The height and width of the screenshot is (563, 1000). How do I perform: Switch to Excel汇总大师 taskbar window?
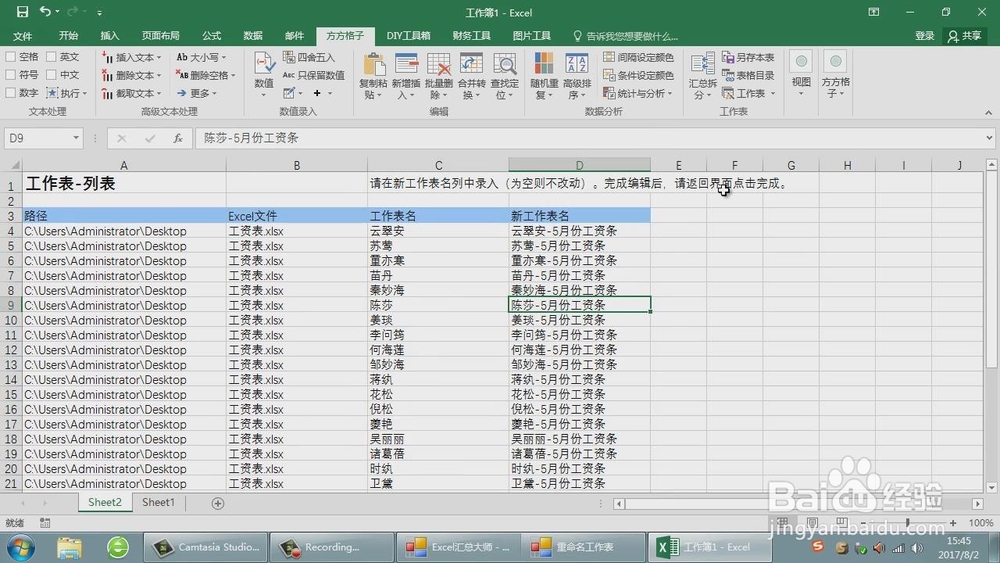click(457, 547)
